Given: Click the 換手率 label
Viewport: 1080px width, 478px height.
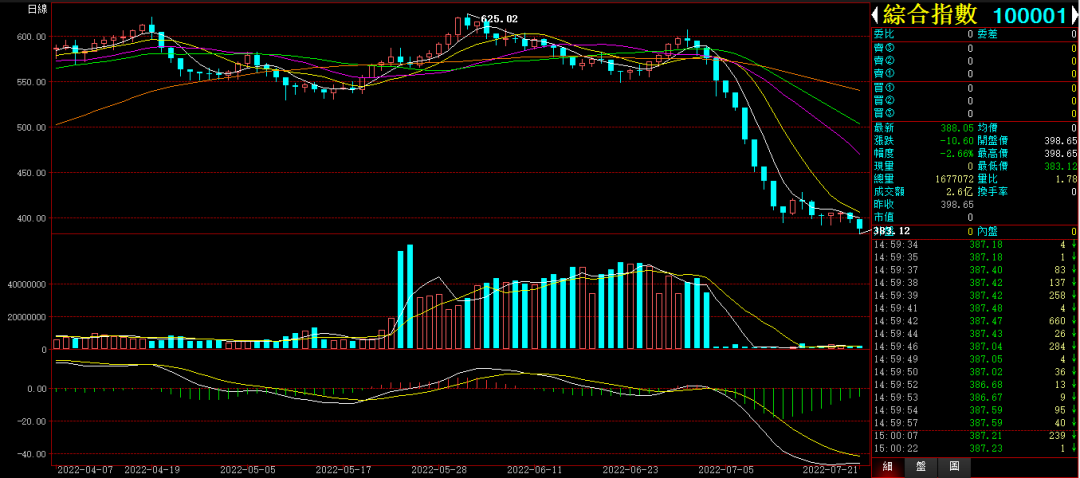Looking at the screenshot, I should [993, 191].
